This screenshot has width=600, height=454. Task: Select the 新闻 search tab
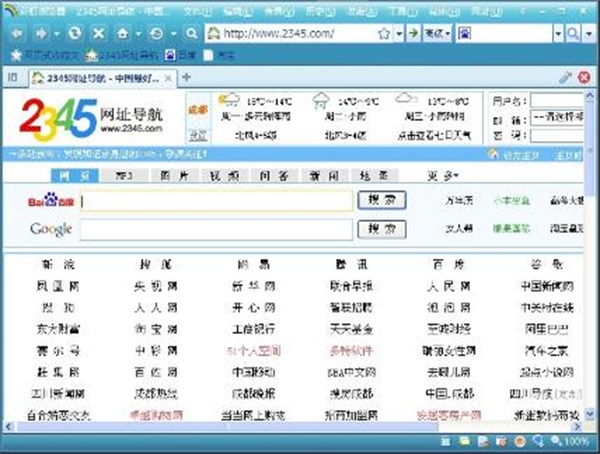coord(324,176)
